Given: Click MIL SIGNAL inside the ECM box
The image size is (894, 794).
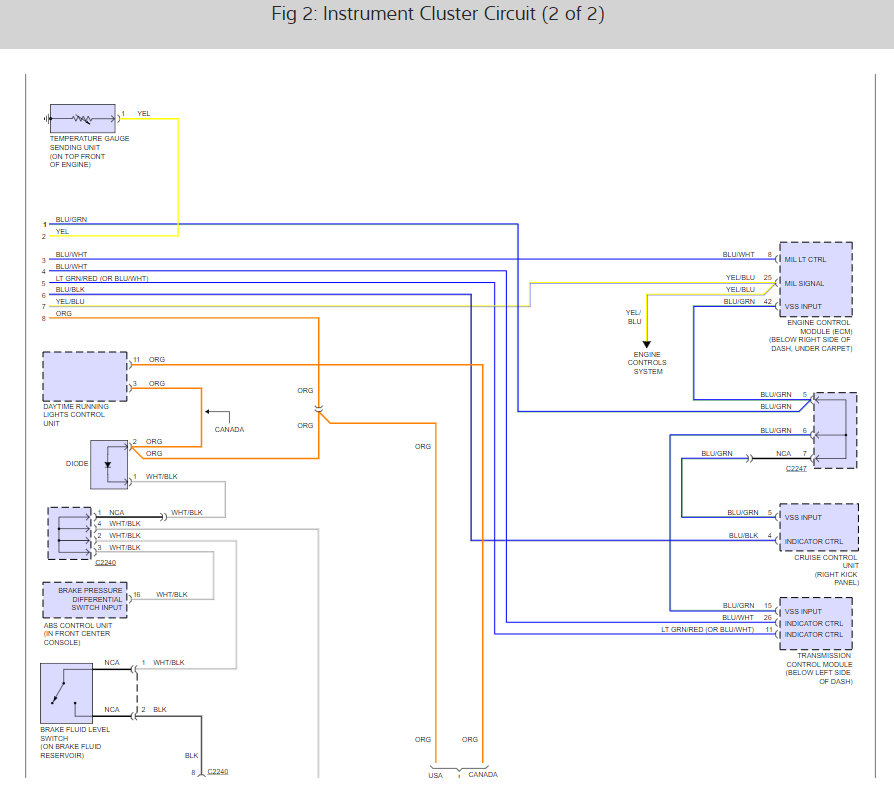Looking at the screenshot, I should pos(804,283).
